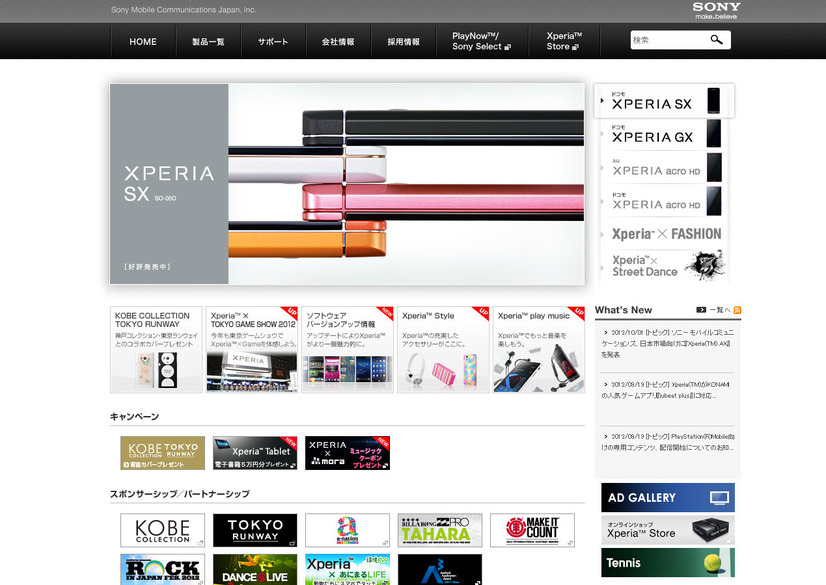Viewport: 826px width, 585px height.
Task: Open the Android Application Award sponsor logo
Action: click(x=440, y=569)
